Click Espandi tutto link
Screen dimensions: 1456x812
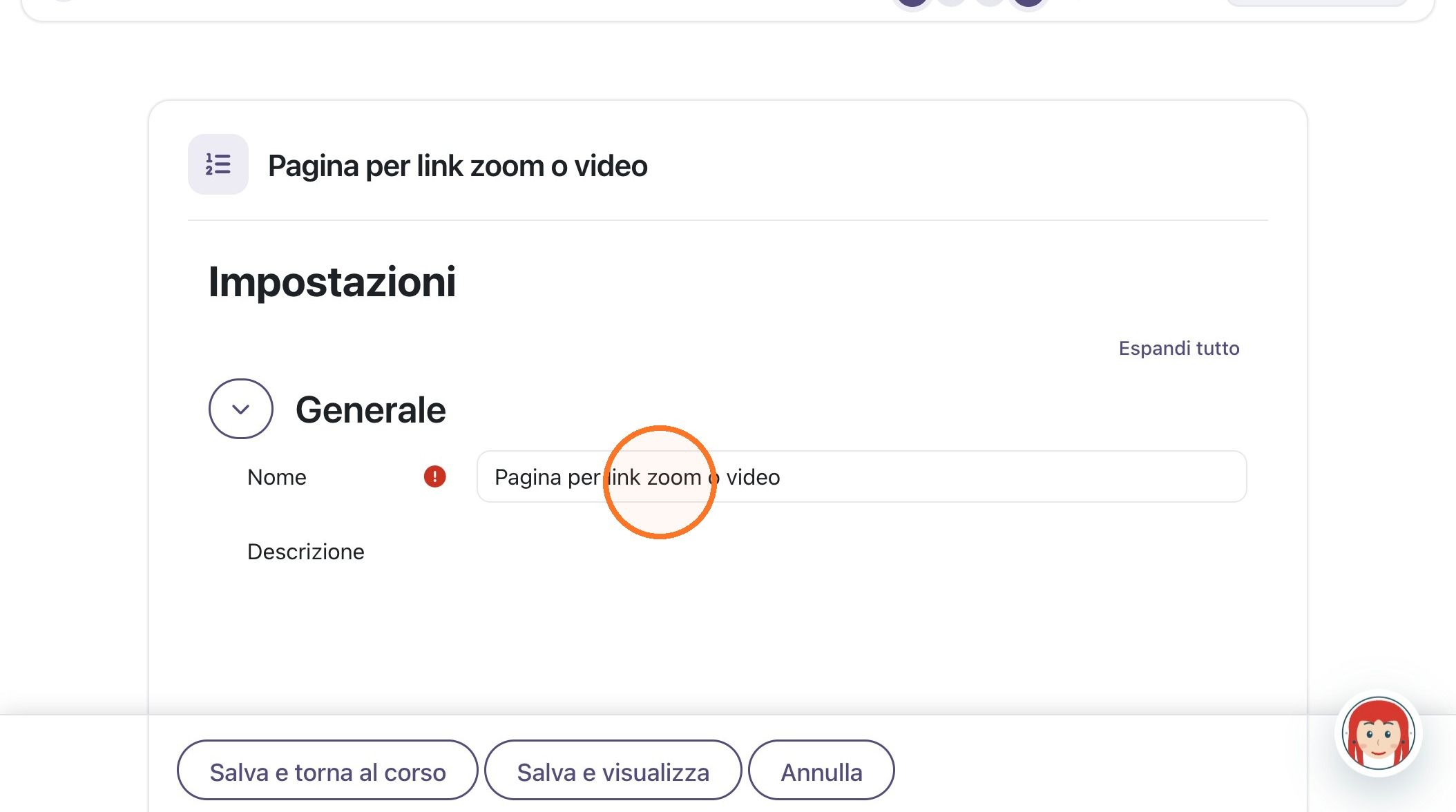coord(1179,348)
